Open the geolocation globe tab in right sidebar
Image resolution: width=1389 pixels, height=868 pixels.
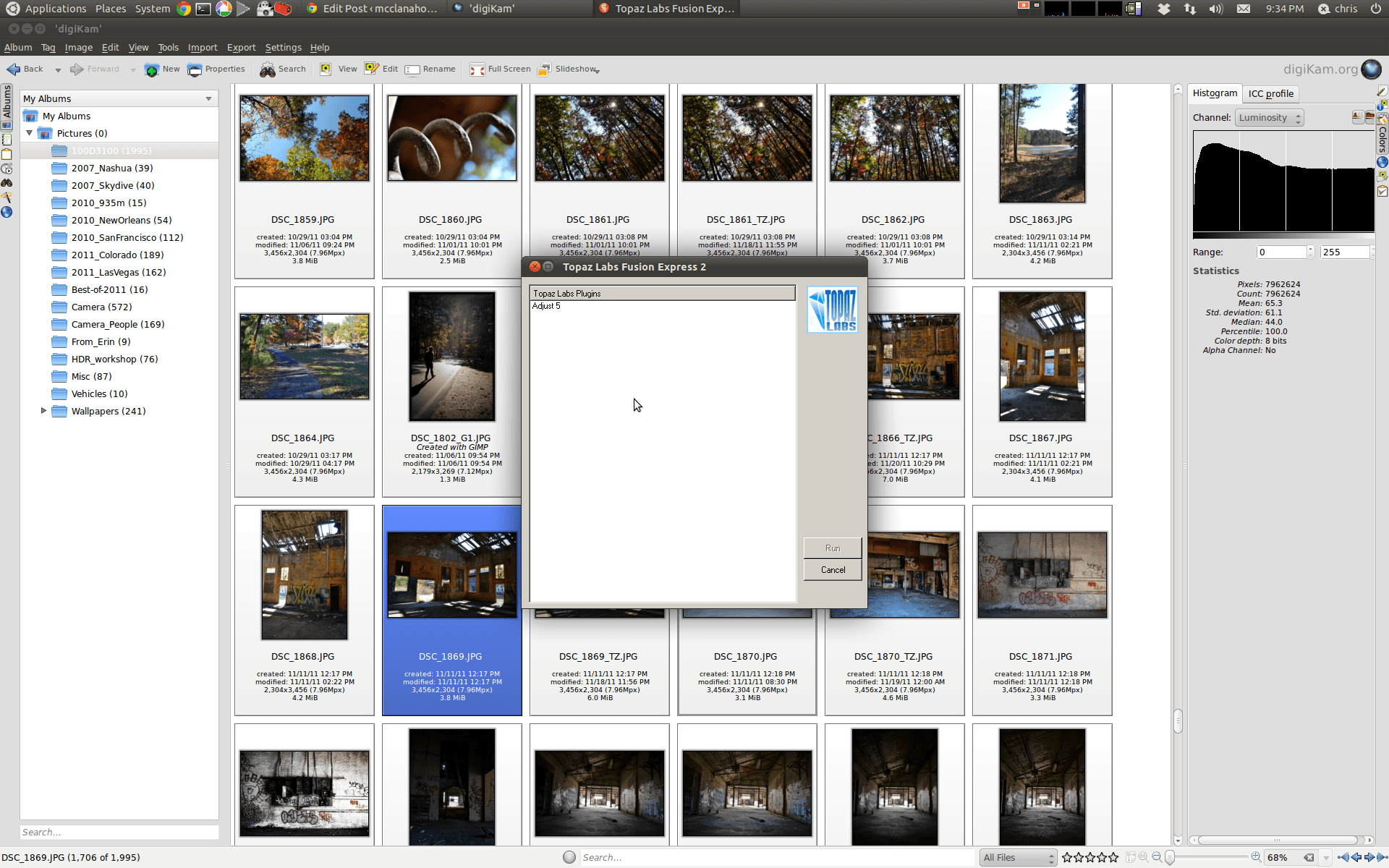(x=1382, y=162)
